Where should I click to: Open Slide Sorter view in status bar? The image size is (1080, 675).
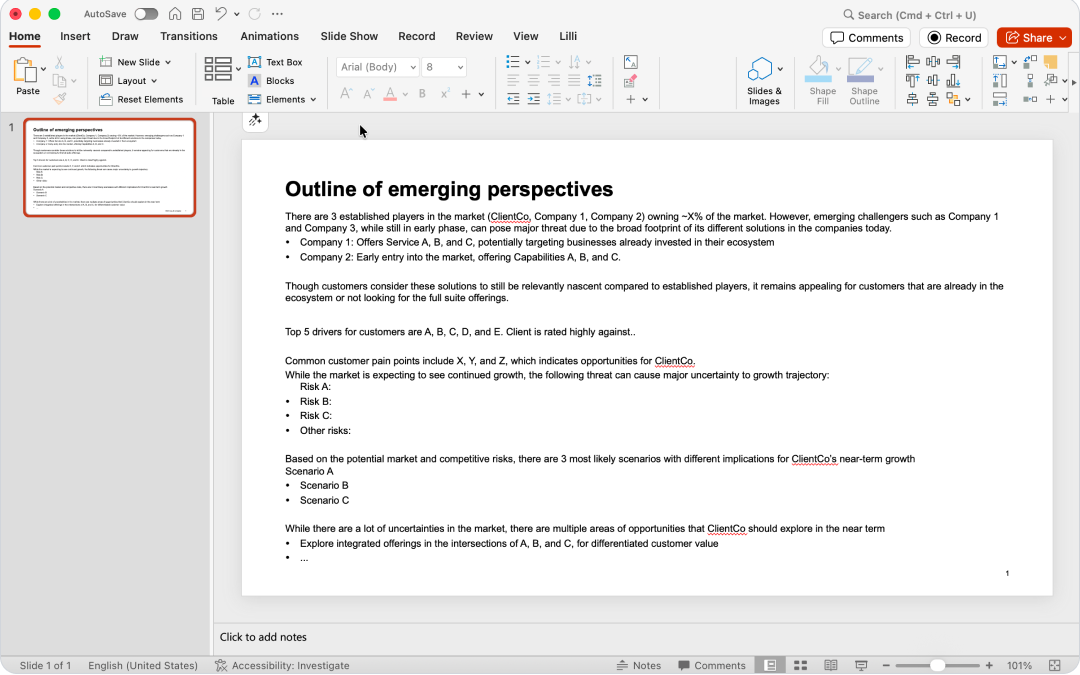(800, 665)
